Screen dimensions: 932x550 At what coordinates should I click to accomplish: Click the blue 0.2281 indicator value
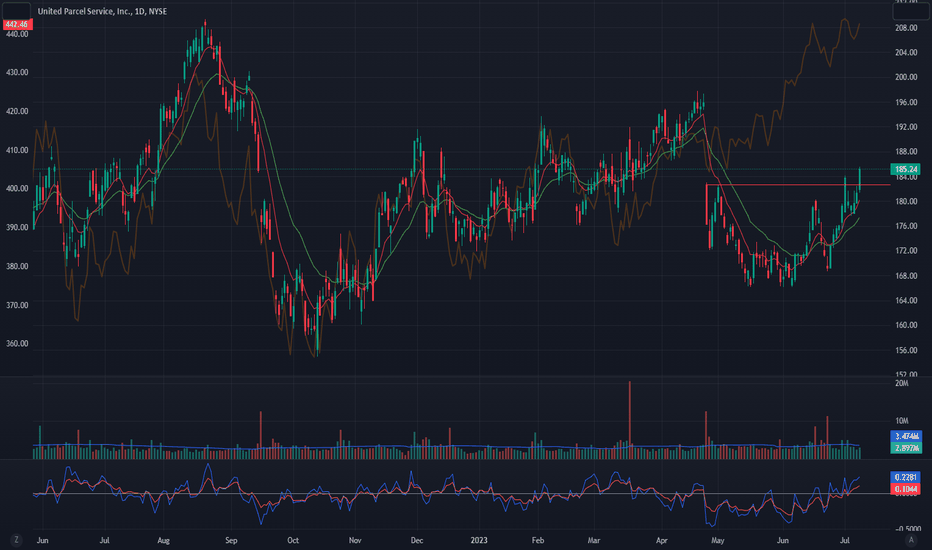pos(906,477)
